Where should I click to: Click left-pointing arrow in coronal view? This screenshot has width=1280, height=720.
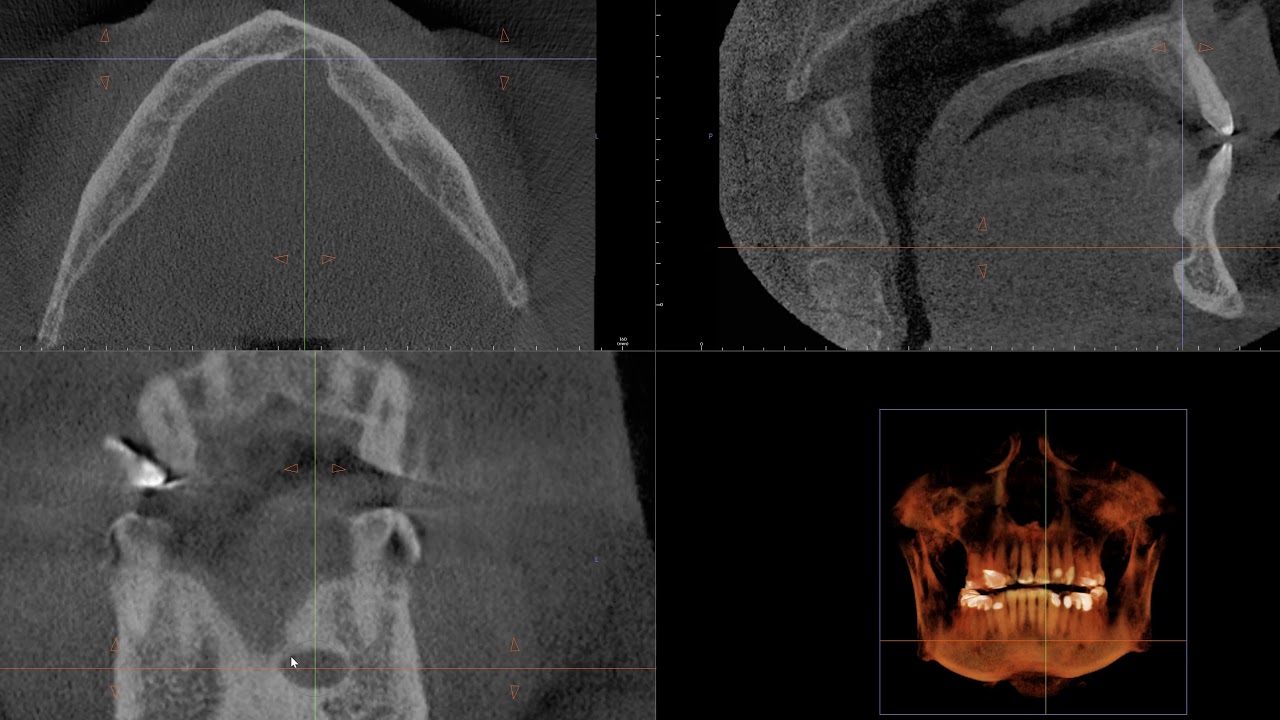291,468
